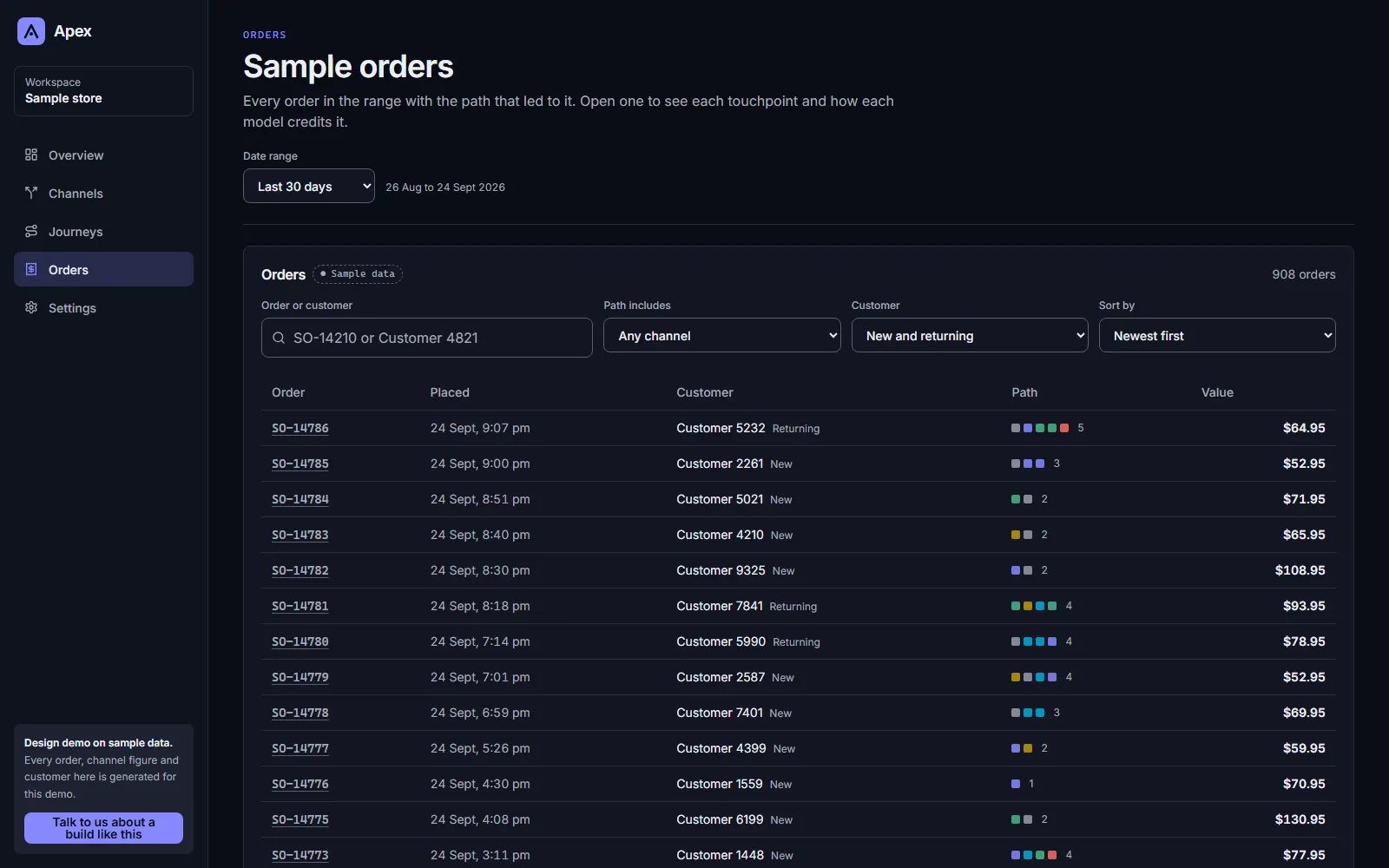Screen dimensions: 1389x868
Task: Open Settings from the sidebar
Action: 103,307
